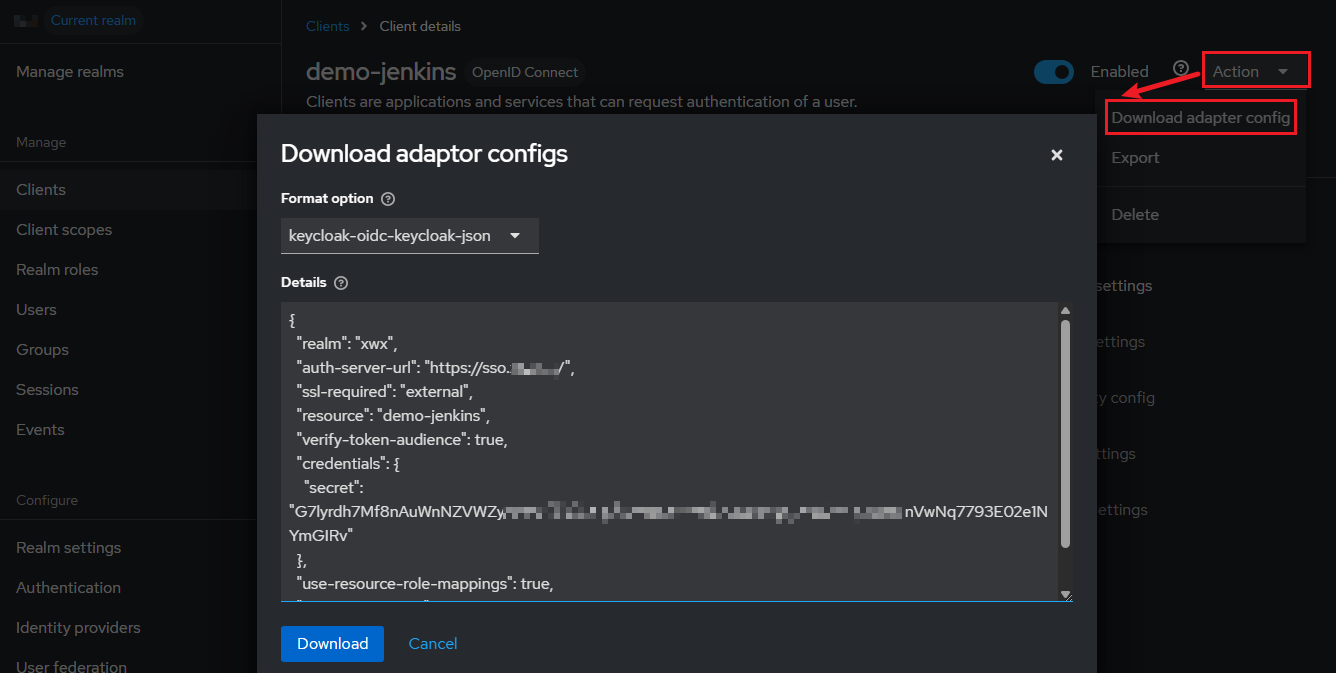This screenshot has height=673, width=1336.
Task: Open Client scopes in the sidebar
Action: (x=64, y=230)
